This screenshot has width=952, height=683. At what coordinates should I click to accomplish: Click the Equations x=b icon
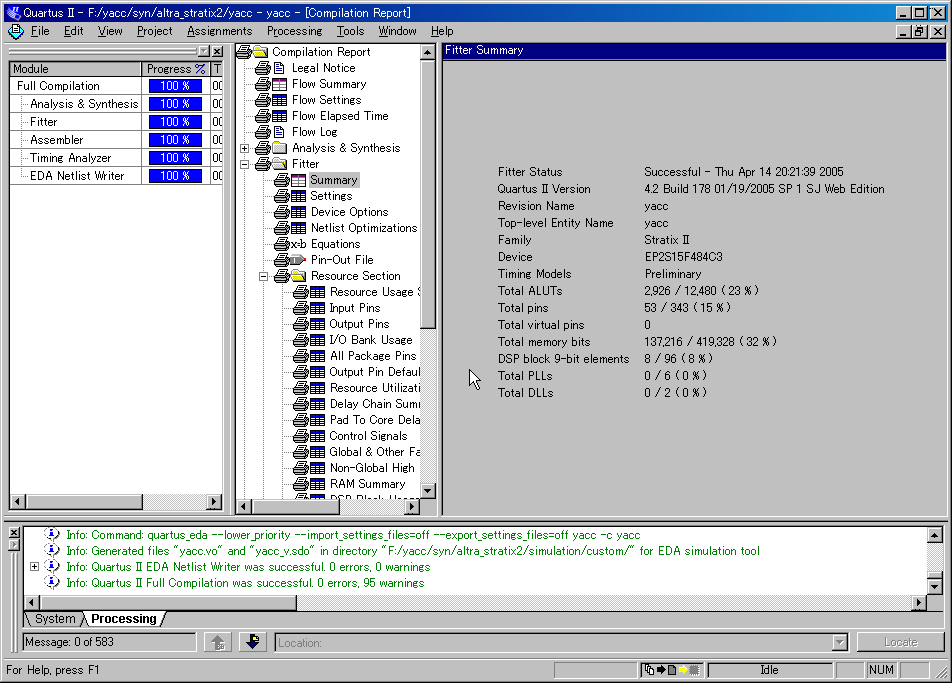(x=298, y=244)
